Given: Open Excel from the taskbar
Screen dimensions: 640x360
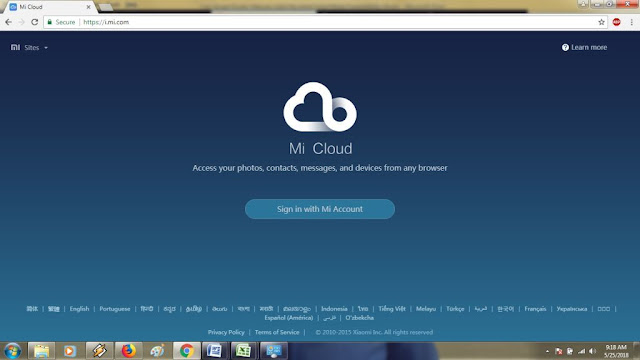Looking at the screenshot, I should coord(244,351).
